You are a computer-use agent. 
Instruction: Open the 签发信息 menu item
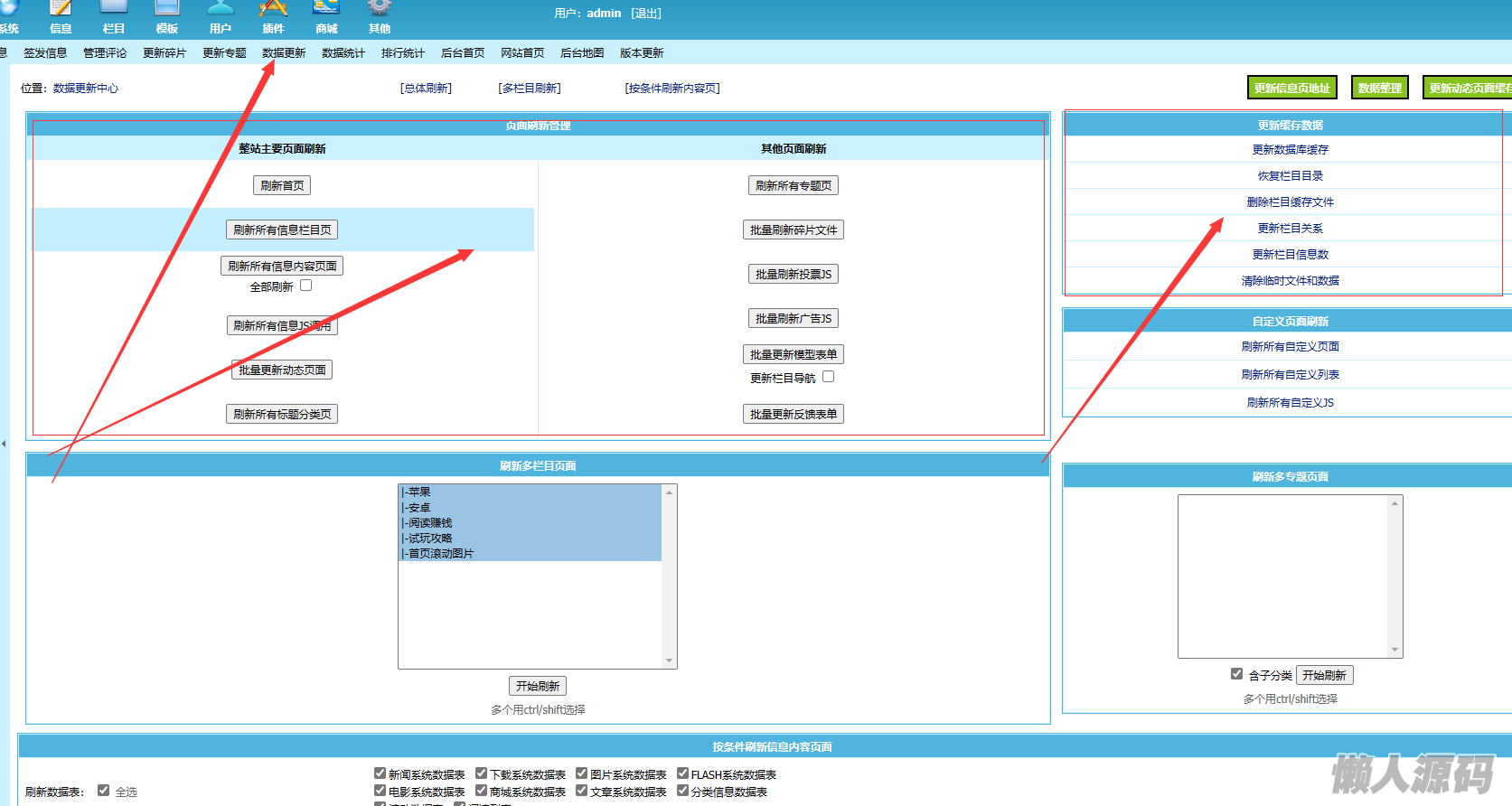tap(45, 53)
